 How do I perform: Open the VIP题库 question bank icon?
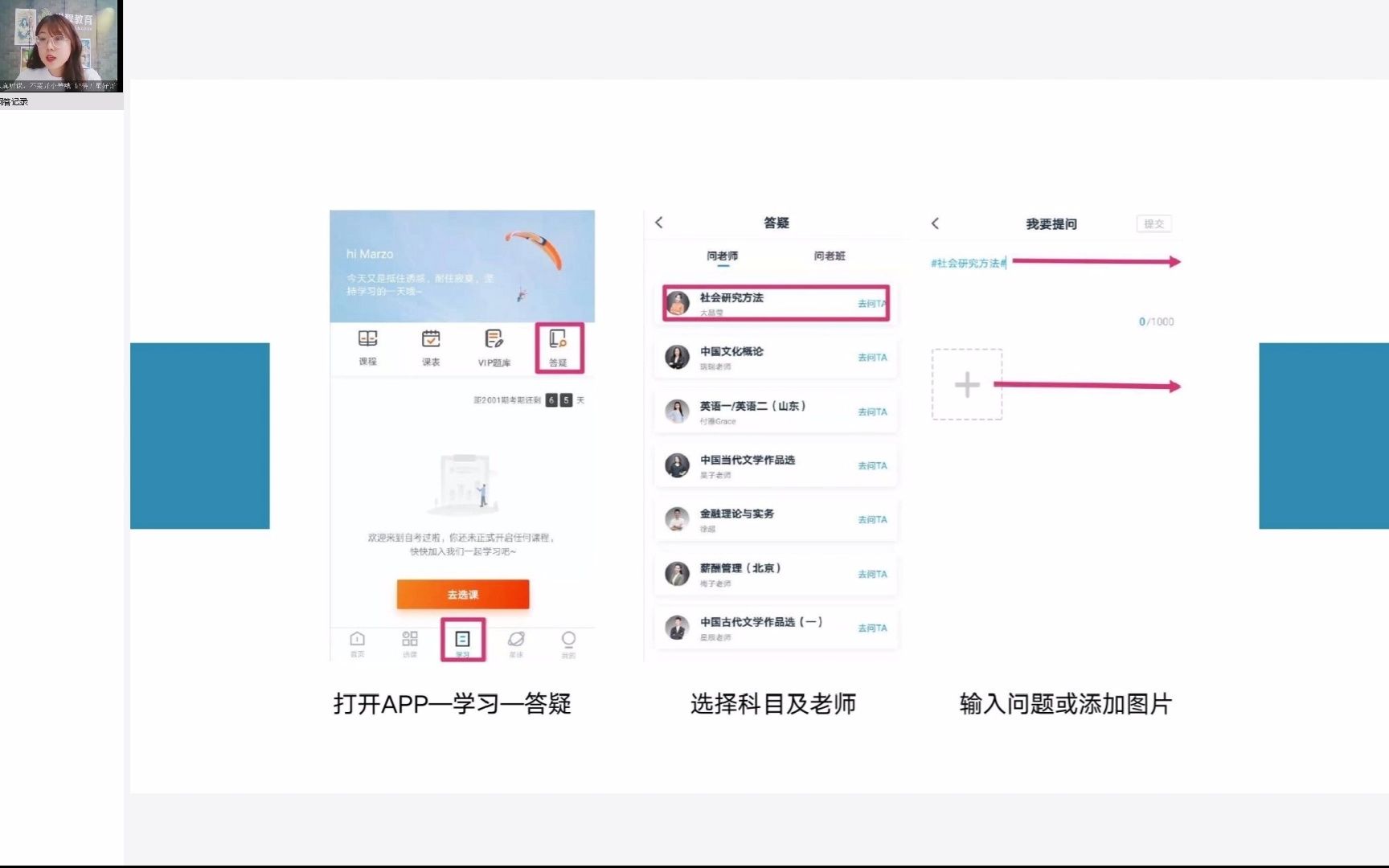[x=494, y=338]
